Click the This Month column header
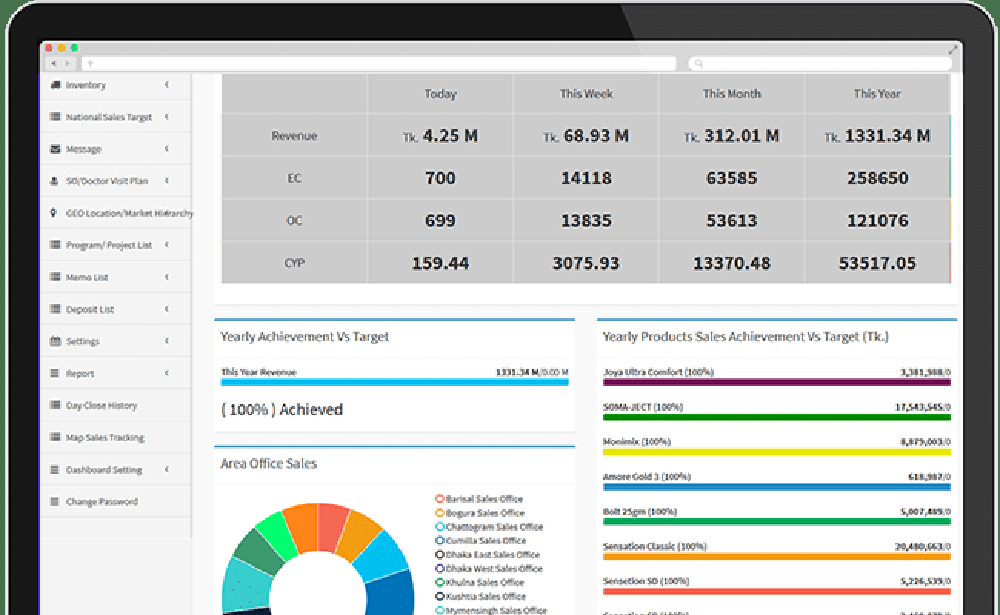 (x=732, y=94)
